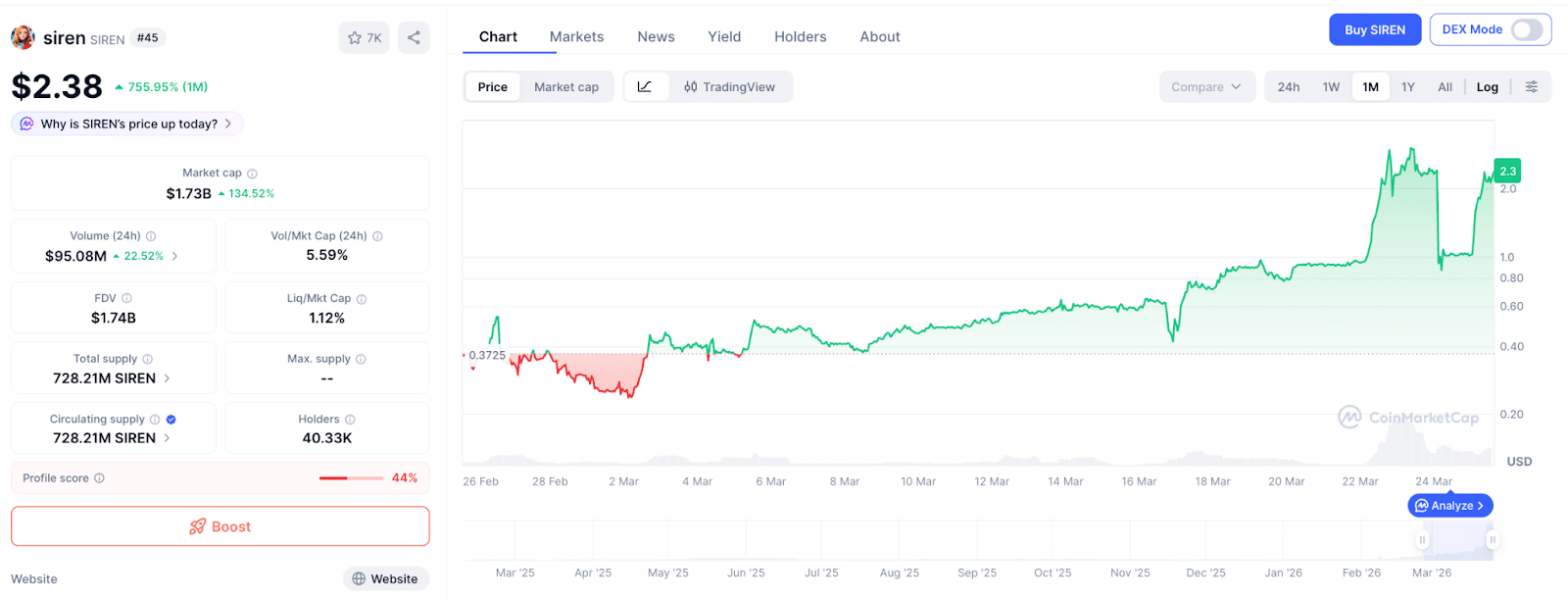
Task: Expand Volume (24h) details chevron
Action: pos(175,256)
